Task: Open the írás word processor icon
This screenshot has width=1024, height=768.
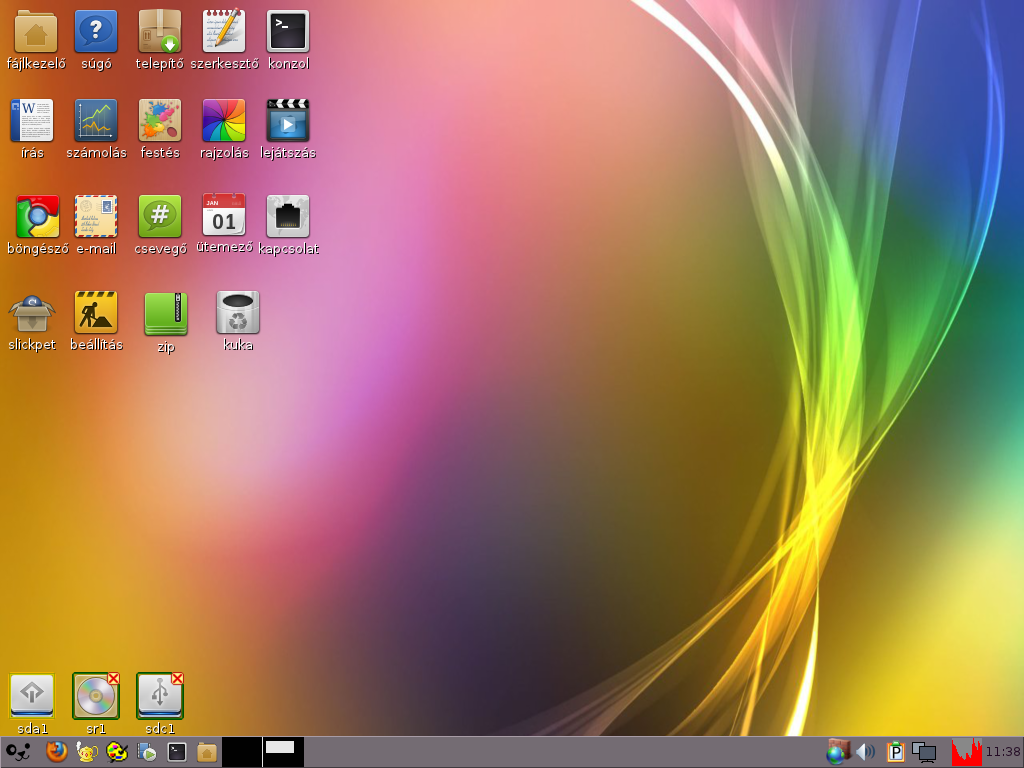Action: coord(32,120)
